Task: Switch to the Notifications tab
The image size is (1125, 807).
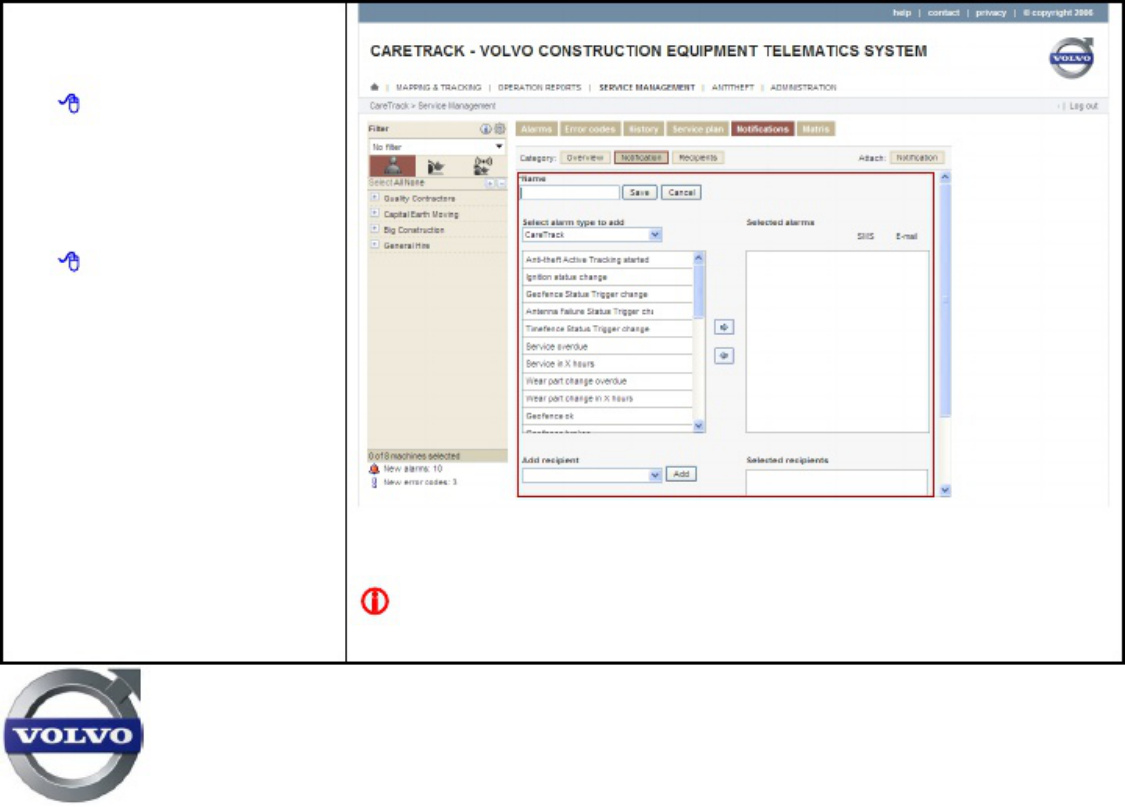Action: [x=762, y=129]
